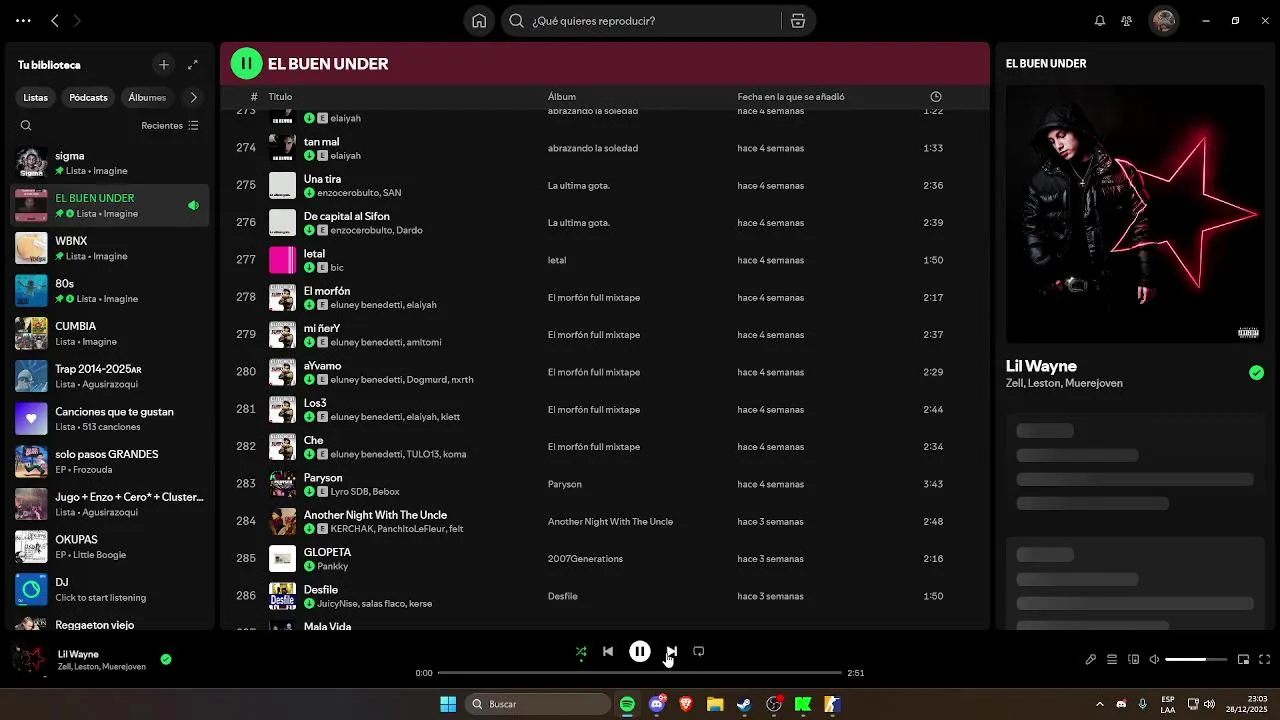Image resolution: width=1280 pixels, height=720 pixels.
Task: Open album link "La ultima gota." on Una tira
Action: (x=578, y=186)
